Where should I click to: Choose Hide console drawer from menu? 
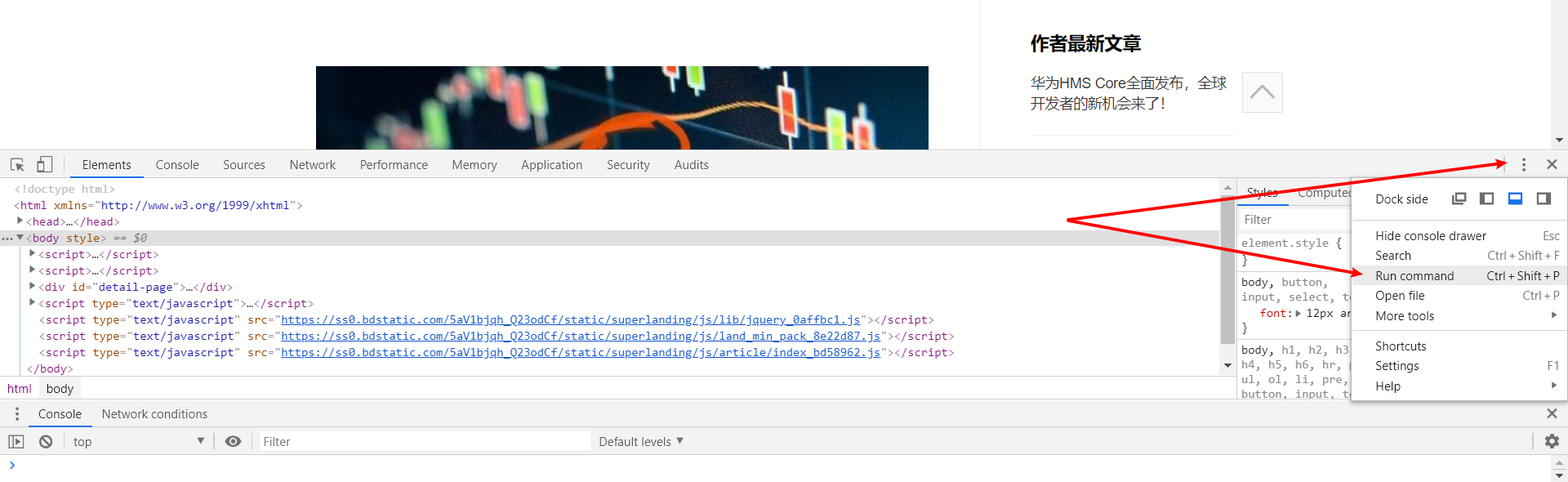(x=1459, y=236)
